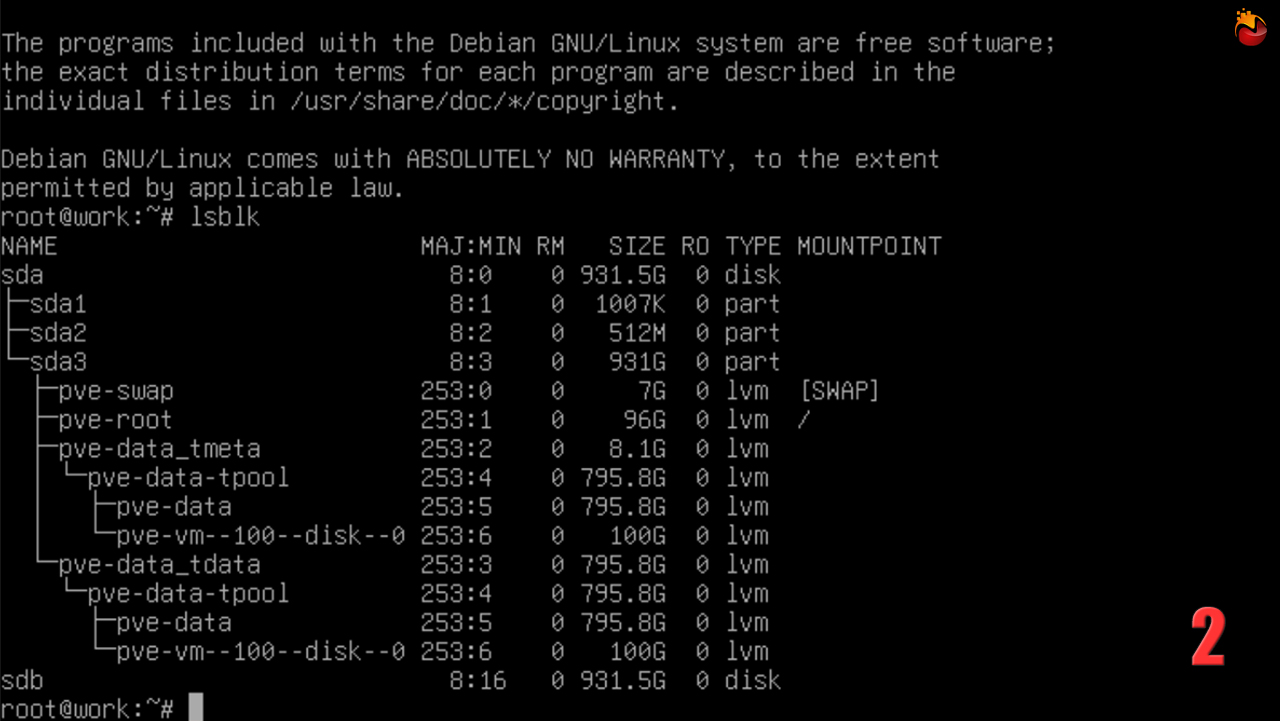Click the final root@work:~# prompt

pyautogui.click(x=88, y=709)
